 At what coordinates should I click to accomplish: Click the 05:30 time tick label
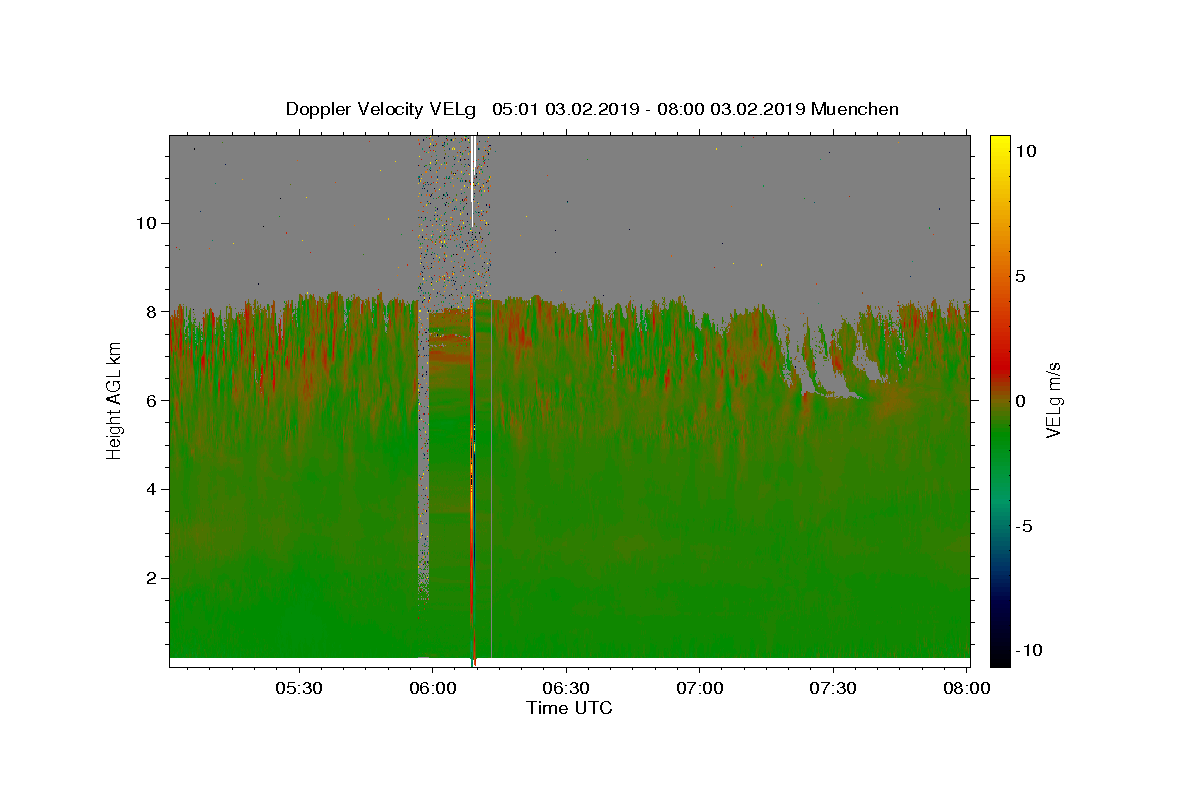pyautogui.click(x=299, y=689)
